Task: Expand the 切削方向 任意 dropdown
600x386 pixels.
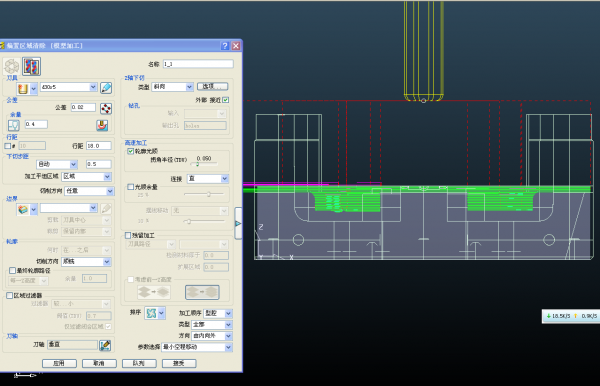Action: pyautogui.click(x=89, y=191)
